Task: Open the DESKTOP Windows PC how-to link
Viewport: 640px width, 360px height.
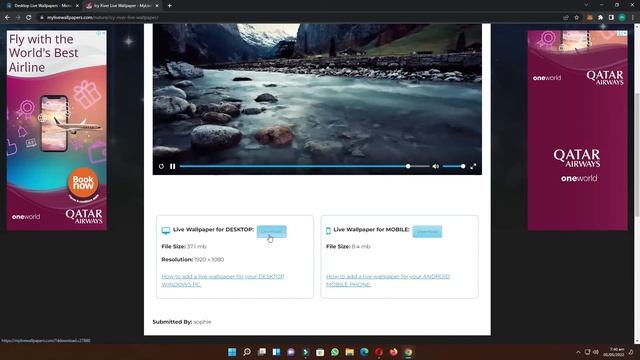Action: click(x=223, y=280)
